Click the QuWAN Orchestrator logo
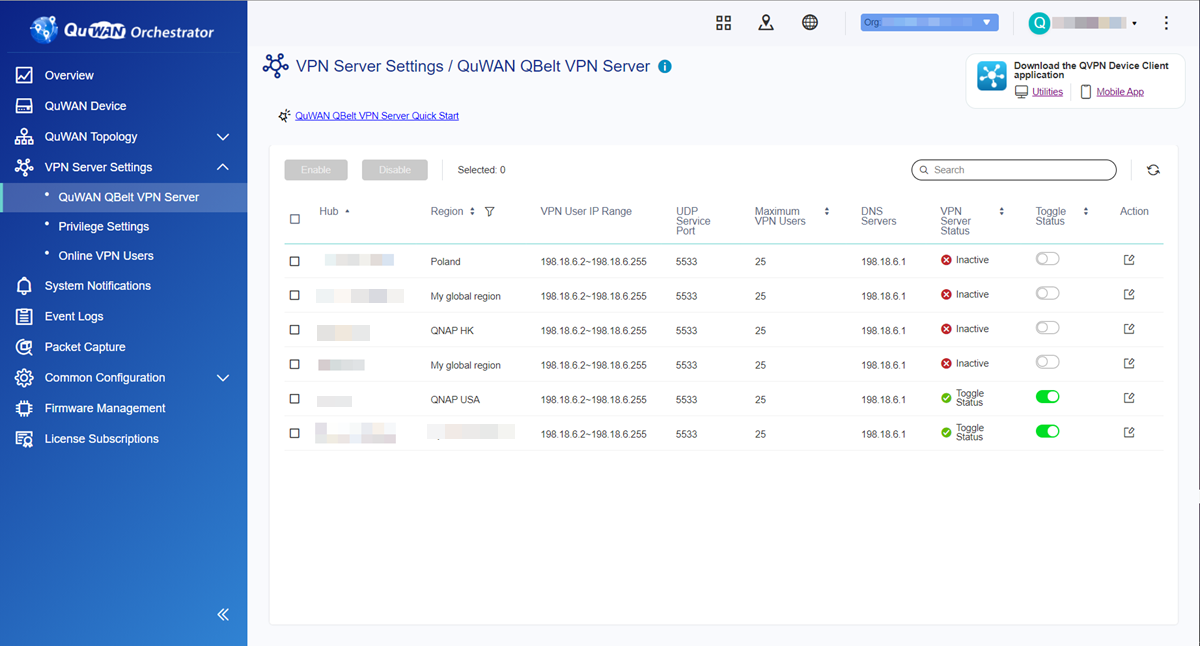Viewport: 1200px width, 646px height. [122, 30]
